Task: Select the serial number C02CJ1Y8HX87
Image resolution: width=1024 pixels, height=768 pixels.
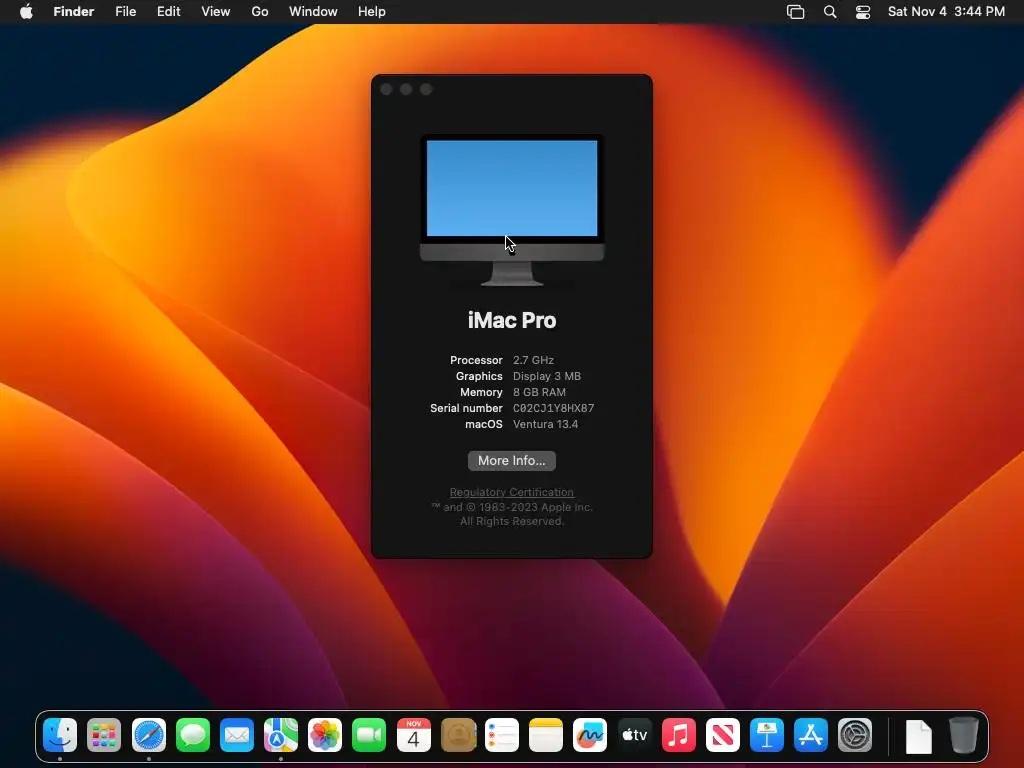Action: point(553,408)
